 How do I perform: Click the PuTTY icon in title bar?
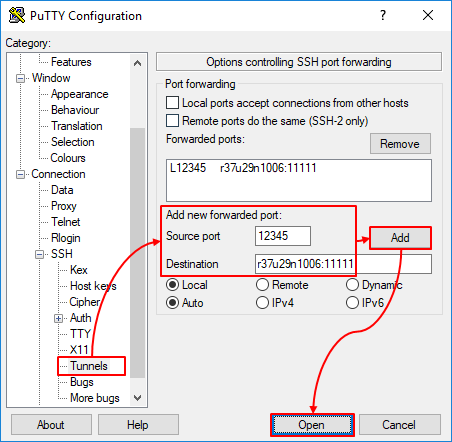click(17, 15)
